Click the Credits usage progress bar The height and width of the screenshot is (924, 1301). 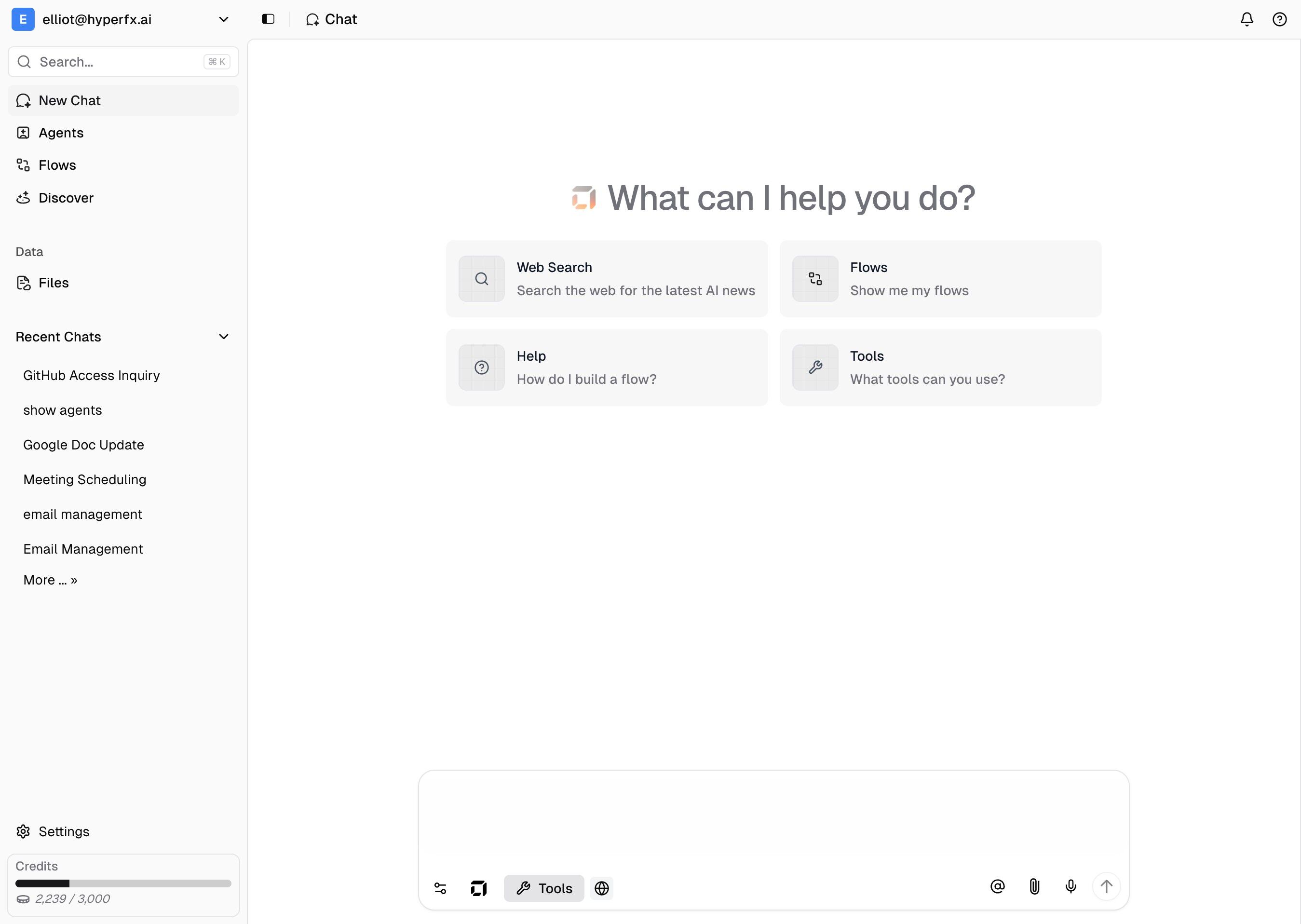point(123,883)
